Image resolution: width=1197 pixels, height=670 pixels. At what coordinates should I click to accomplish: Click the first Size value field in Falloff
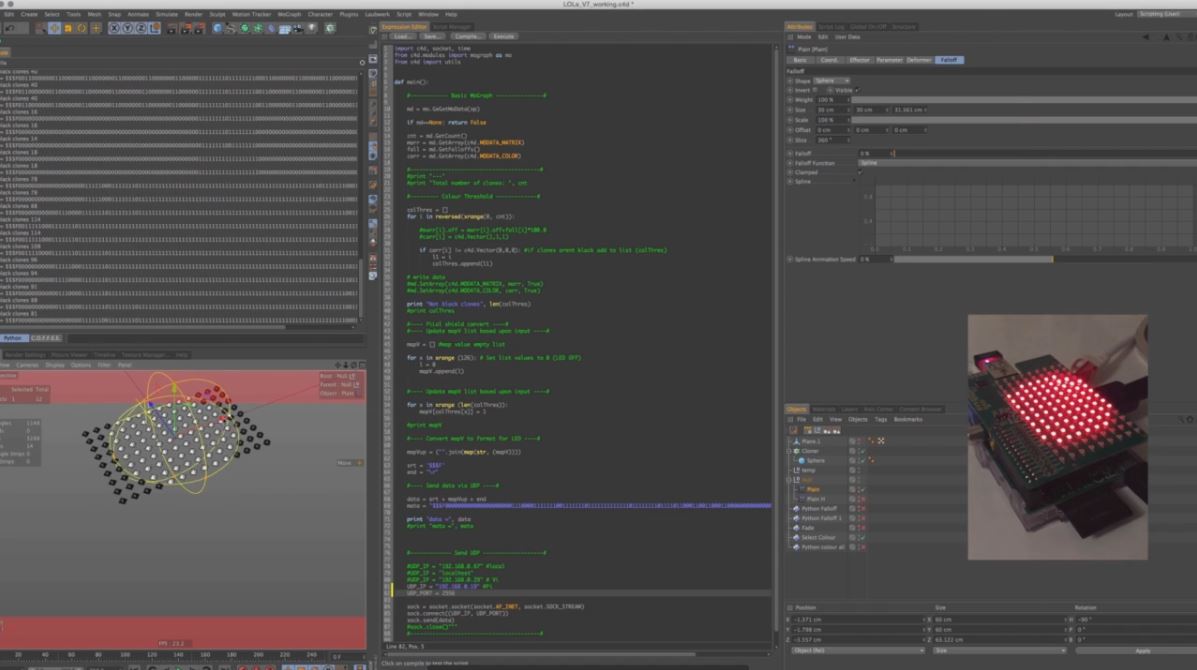tap(831, 110)
